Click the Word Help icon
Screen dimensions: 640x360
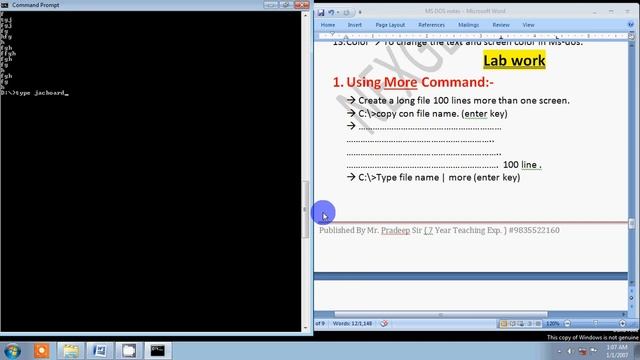[x=631, y=25]
